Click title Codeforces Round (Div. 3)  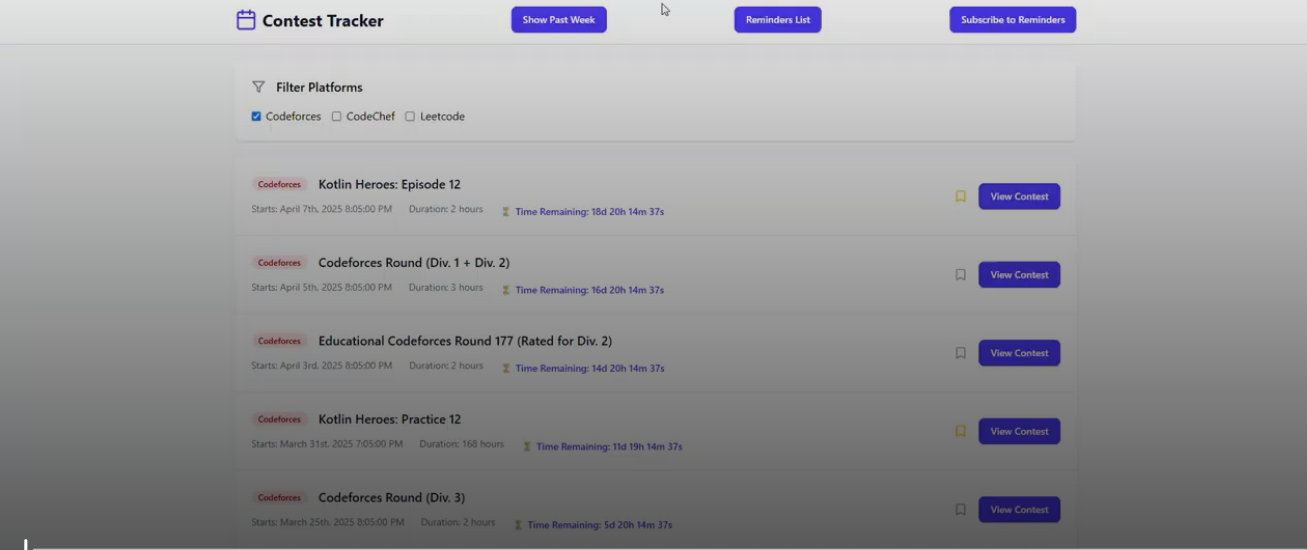391,497
